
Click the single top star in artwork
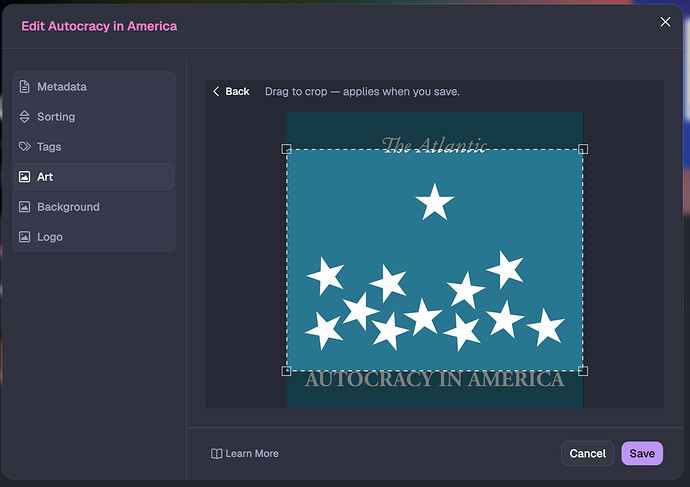click(x=435, y=202)
